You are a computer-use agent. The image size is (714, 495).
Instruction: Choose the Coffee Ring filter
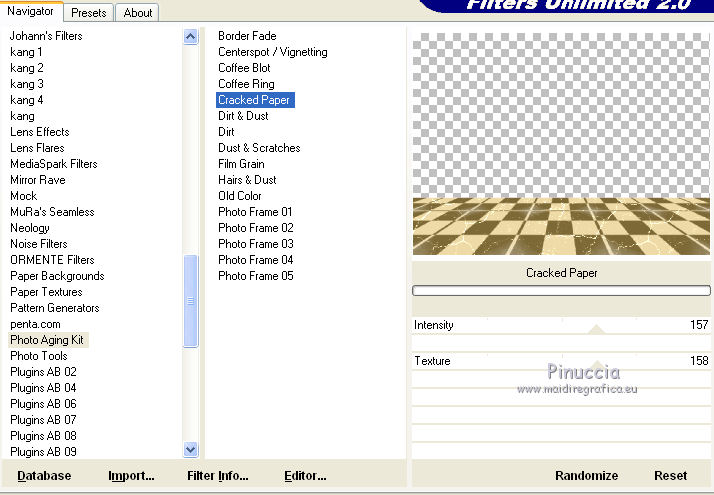tap(246, 84)
